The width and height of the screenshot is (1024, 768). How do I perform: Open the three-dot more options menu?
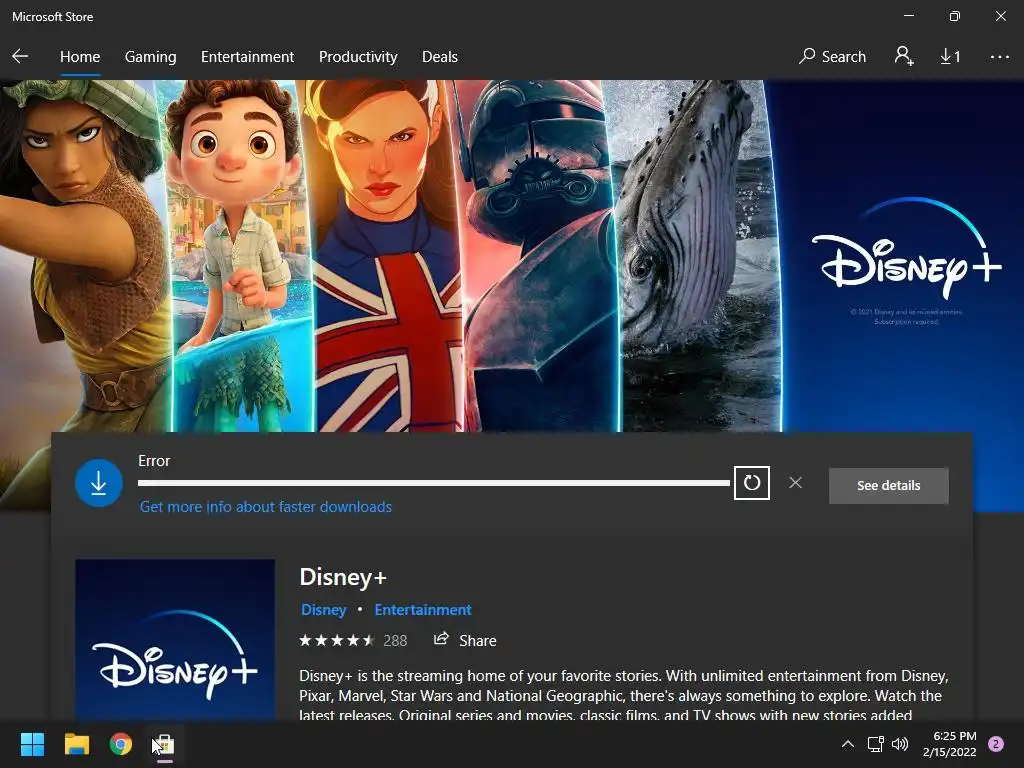click(999, 57)
